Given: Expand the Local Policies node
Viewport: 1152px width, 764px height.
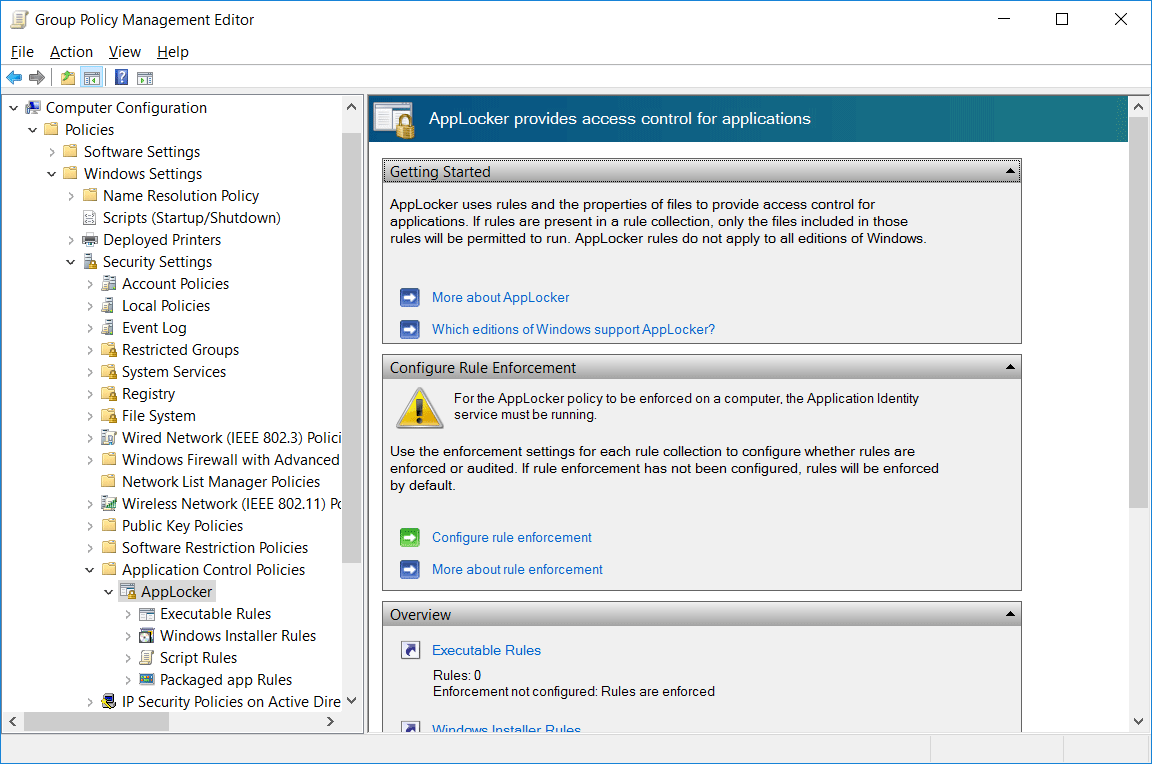Looking at the screenshot, I should tap(90, 306).
